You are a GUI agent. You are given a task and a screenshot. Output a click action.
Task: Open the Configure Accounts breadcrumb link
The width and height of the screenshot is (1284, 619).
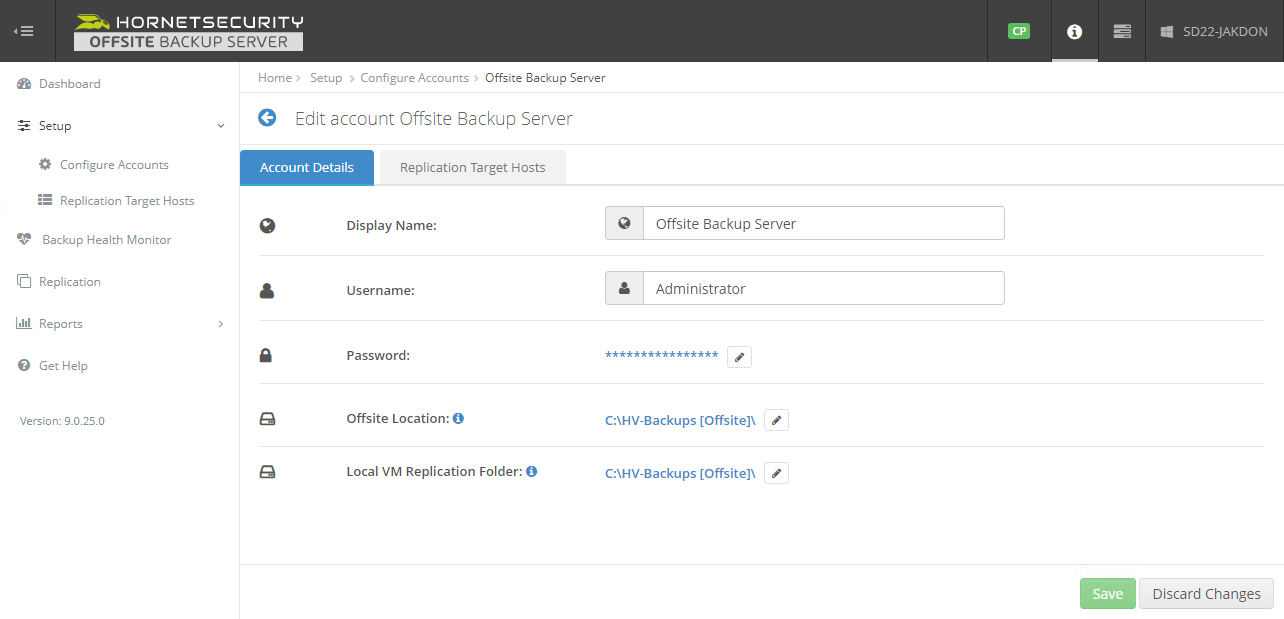tap(414, 77)
